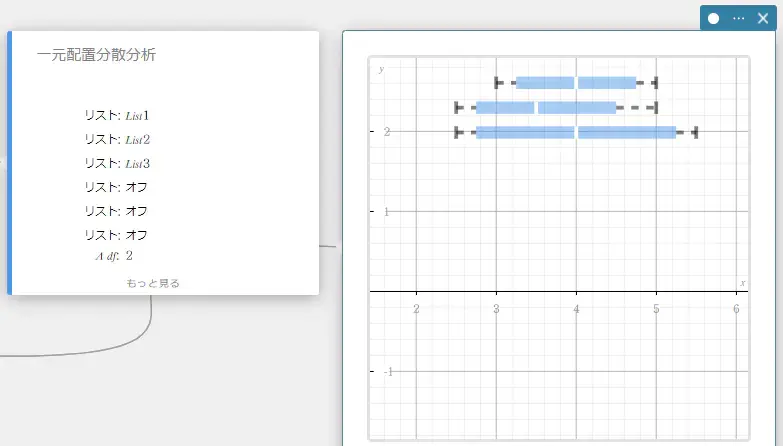Select the A df value 2
The image size is (783, 446).
click(x=129, y=256)
